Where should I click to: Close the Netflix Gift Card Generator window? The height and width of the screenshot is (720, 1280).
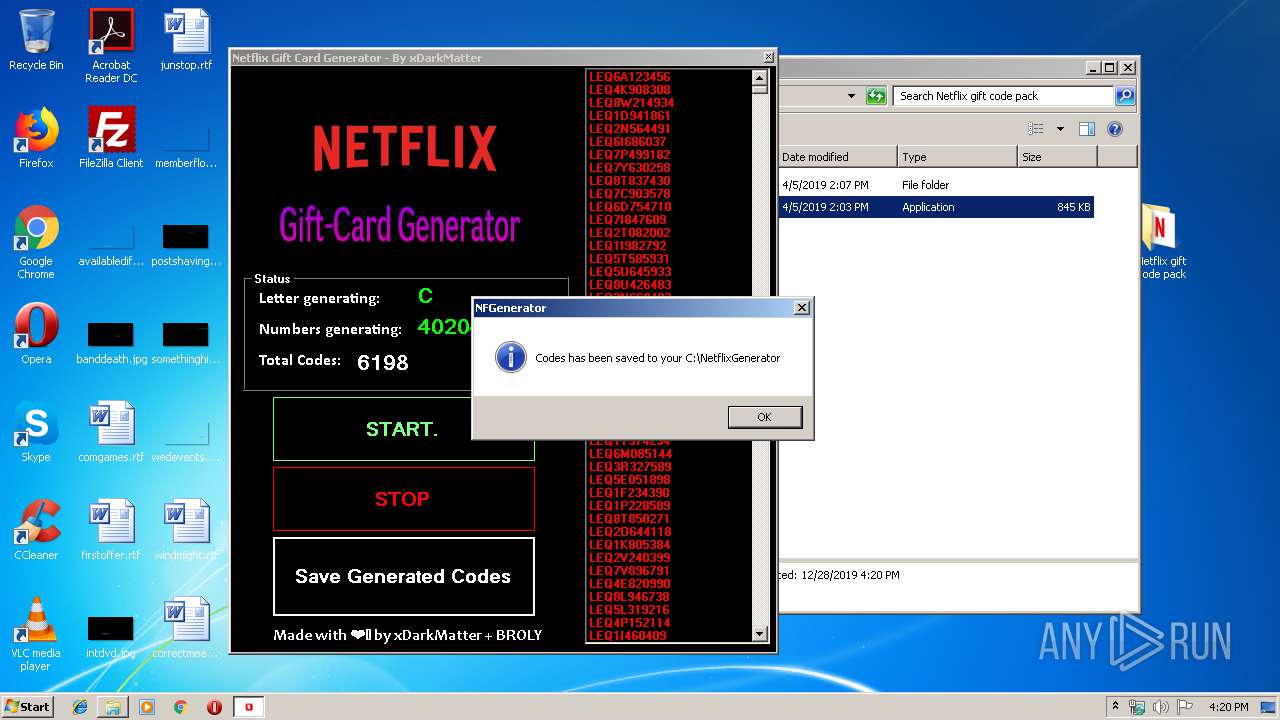(768, 57)
